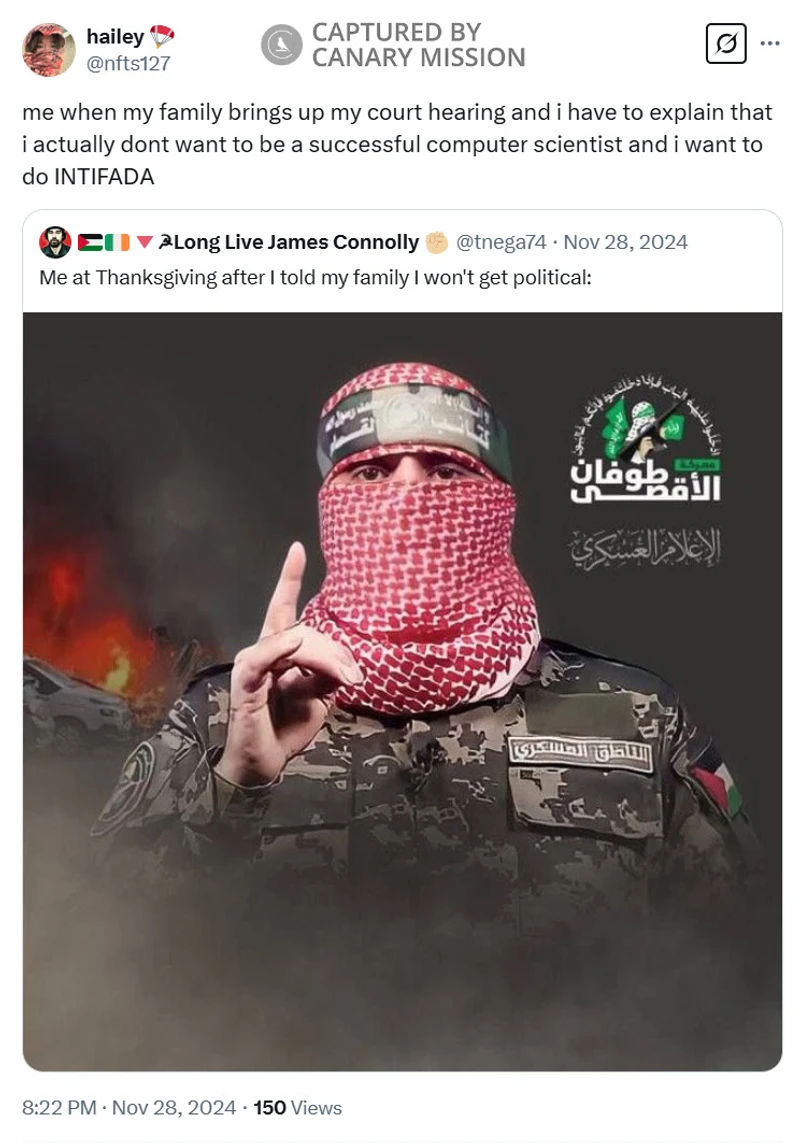Click the parachute emoji next to hailey
The height and width of the screenshot is (1143, 800).
tap(162, 36)
